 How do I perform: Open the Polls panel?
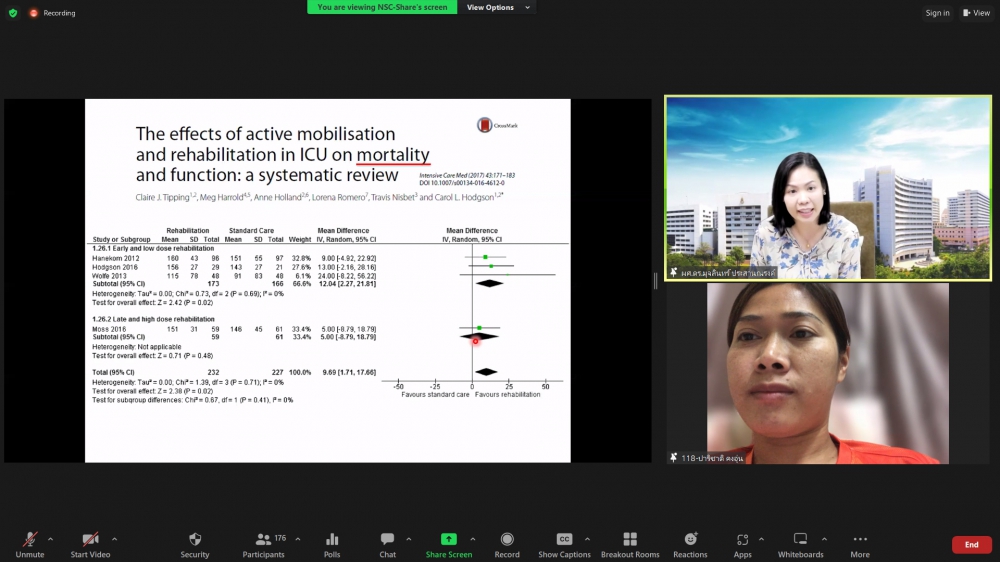pos(332,540)
